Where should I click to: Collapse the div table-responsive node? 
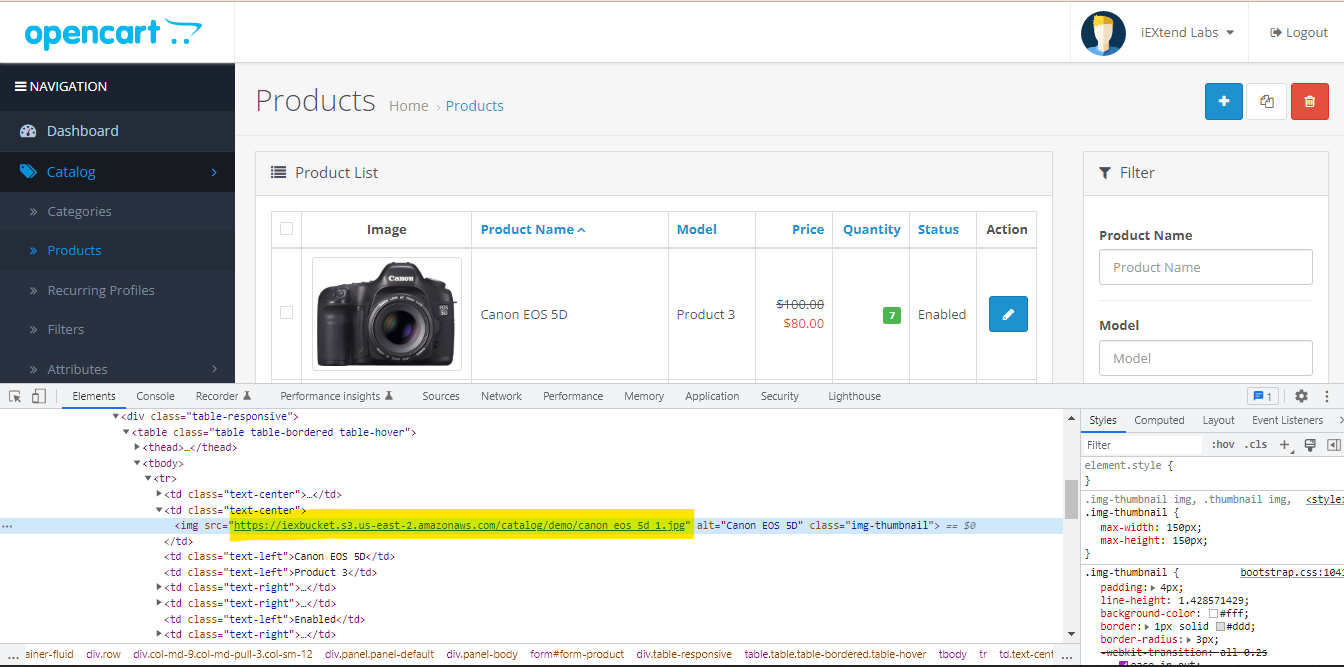coord(115,416)
